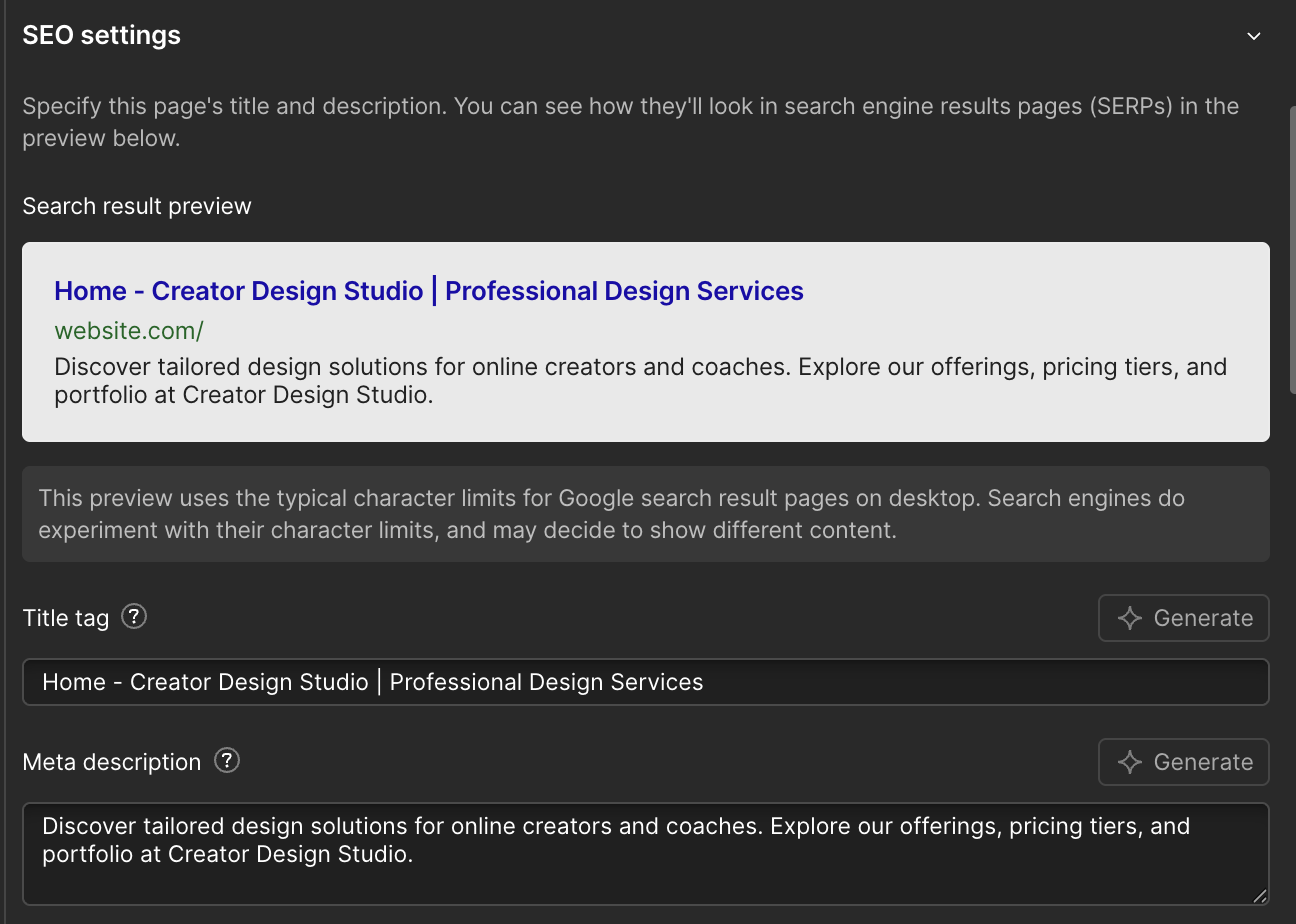This screenshot has height=924, width=1296.
Task: Click the 'Title tag' label
Action: click(x=66, y=618)
